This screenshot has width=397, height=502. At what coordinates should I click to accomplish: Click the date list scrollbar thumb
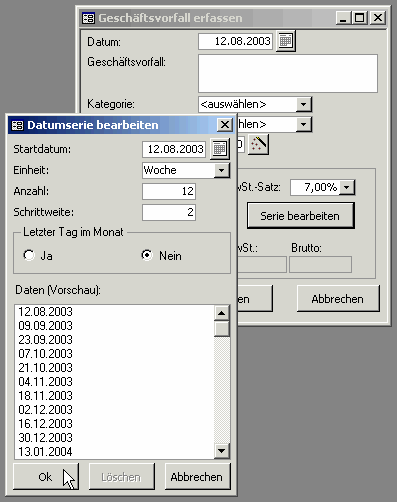click(222, 328)
